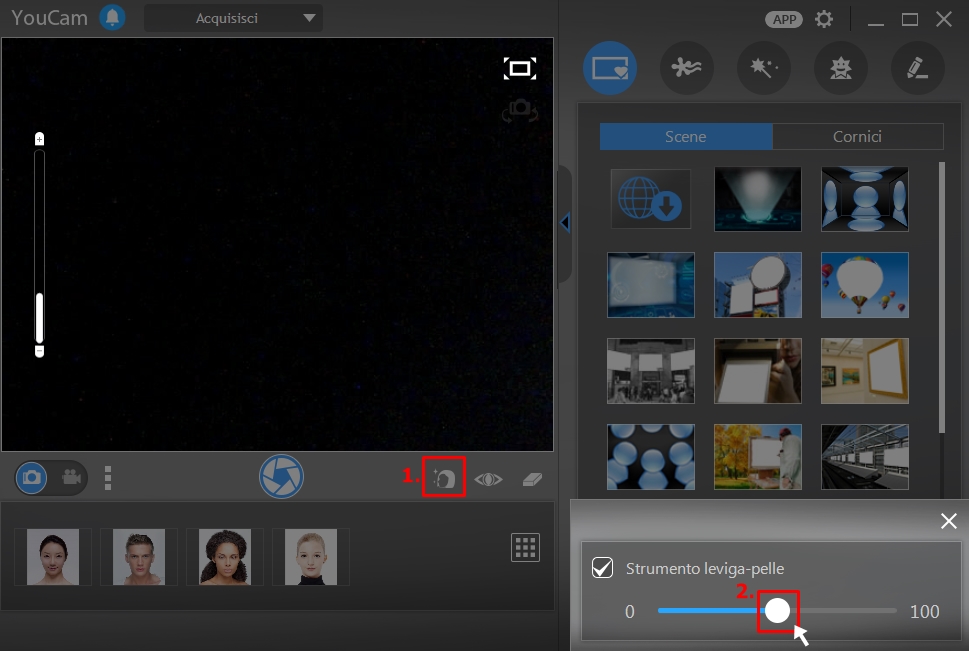The height and width of the screenshot is (651, 969).
Task: Select the drawing pencil category
Action: pos(918,67)
